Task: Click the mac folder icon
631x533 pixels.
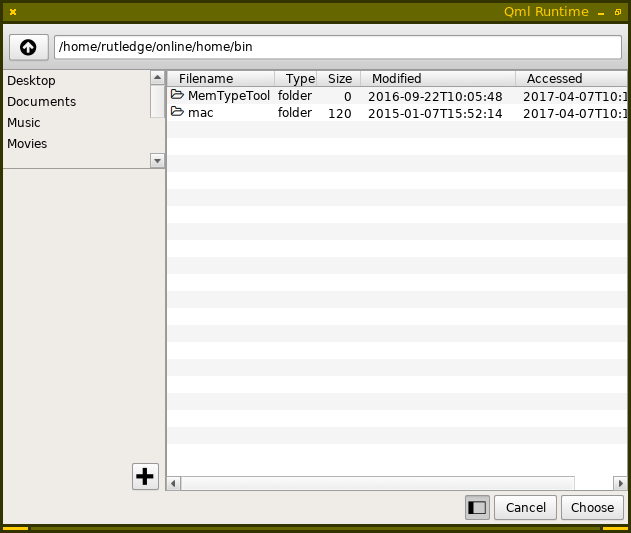Action: tap(177, 113)
